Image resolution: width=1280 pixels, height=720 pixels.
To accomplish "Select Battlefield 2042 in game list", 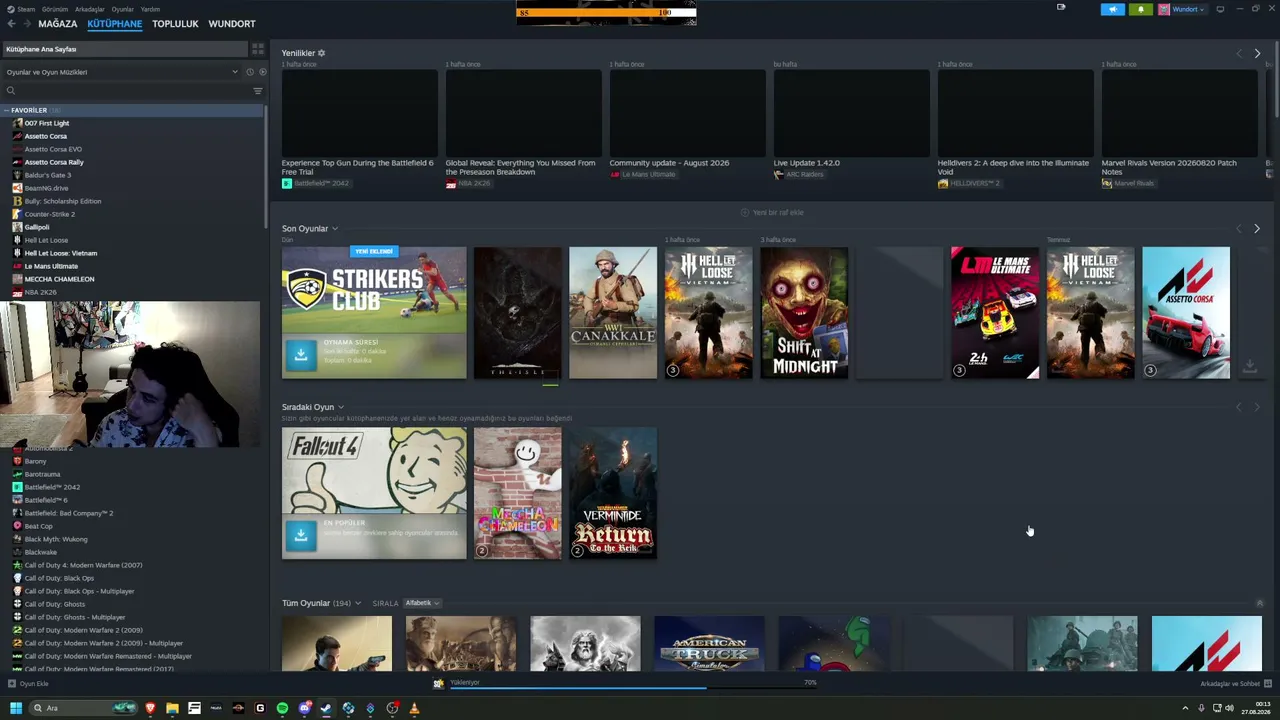I will coord(52,487).
